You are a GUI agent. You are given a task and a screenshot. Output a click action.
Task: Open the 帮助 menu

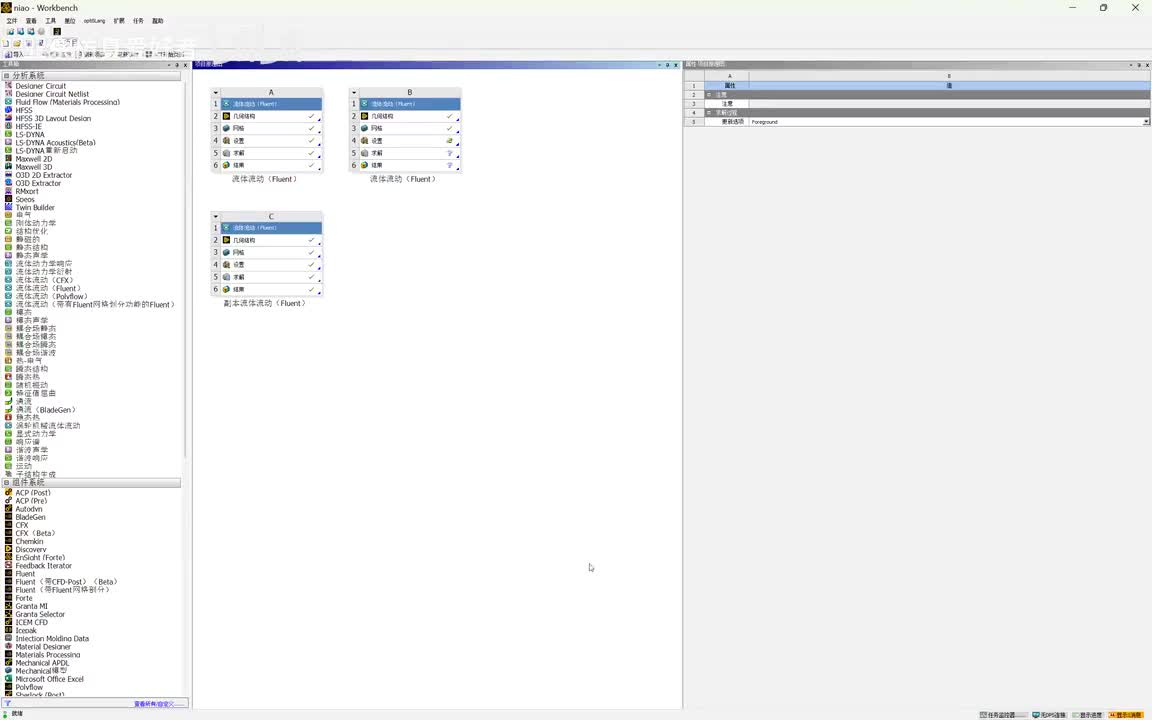pyautogui.click(x=157, y=21)
